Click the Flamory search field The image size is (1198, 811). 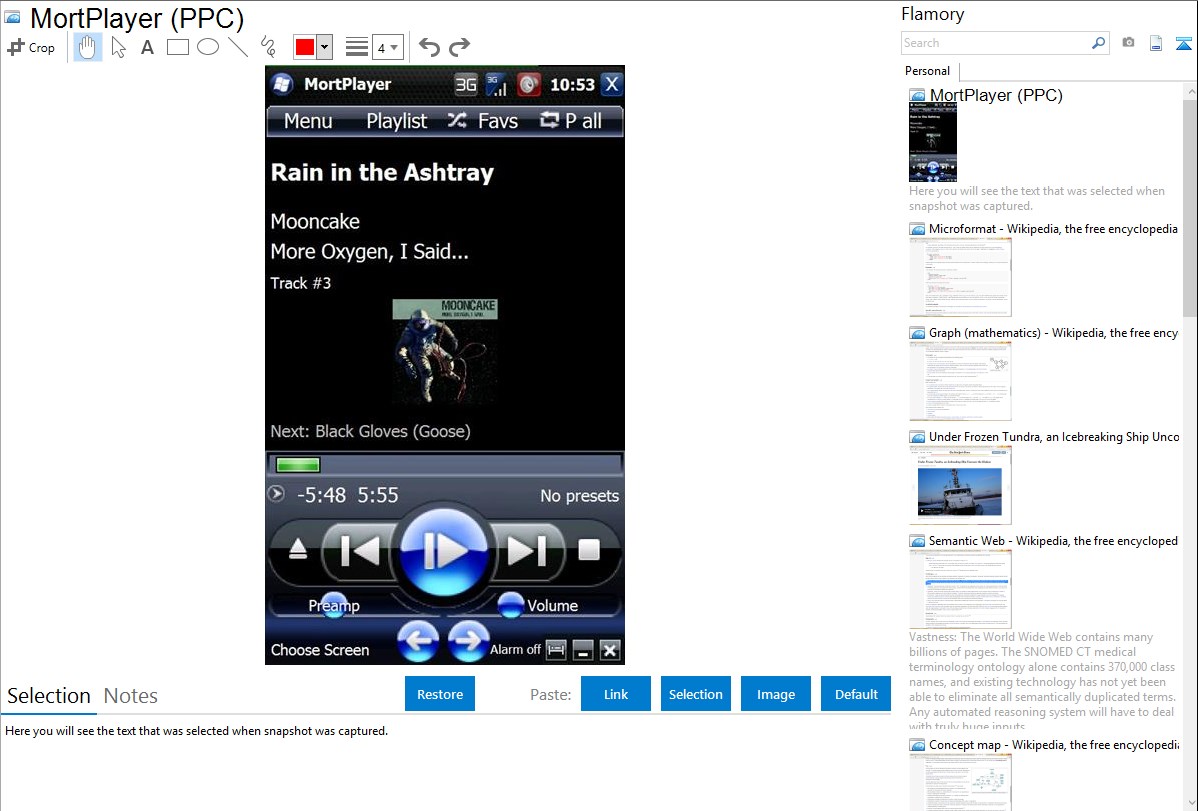click(995, 43)
